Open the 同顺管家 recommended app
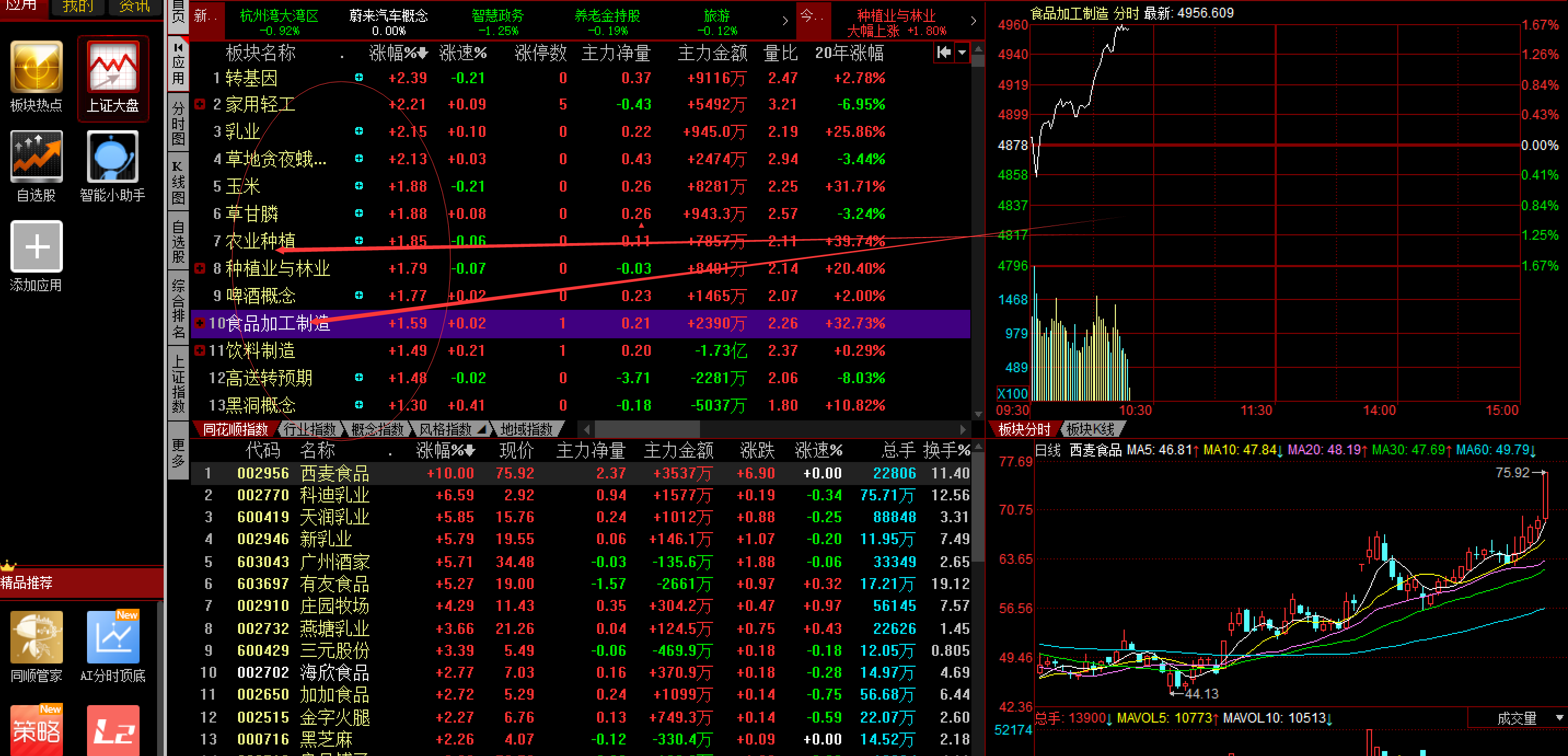Screen dimensions: 1568x756 pyautogui.click(x=36, y=637)
